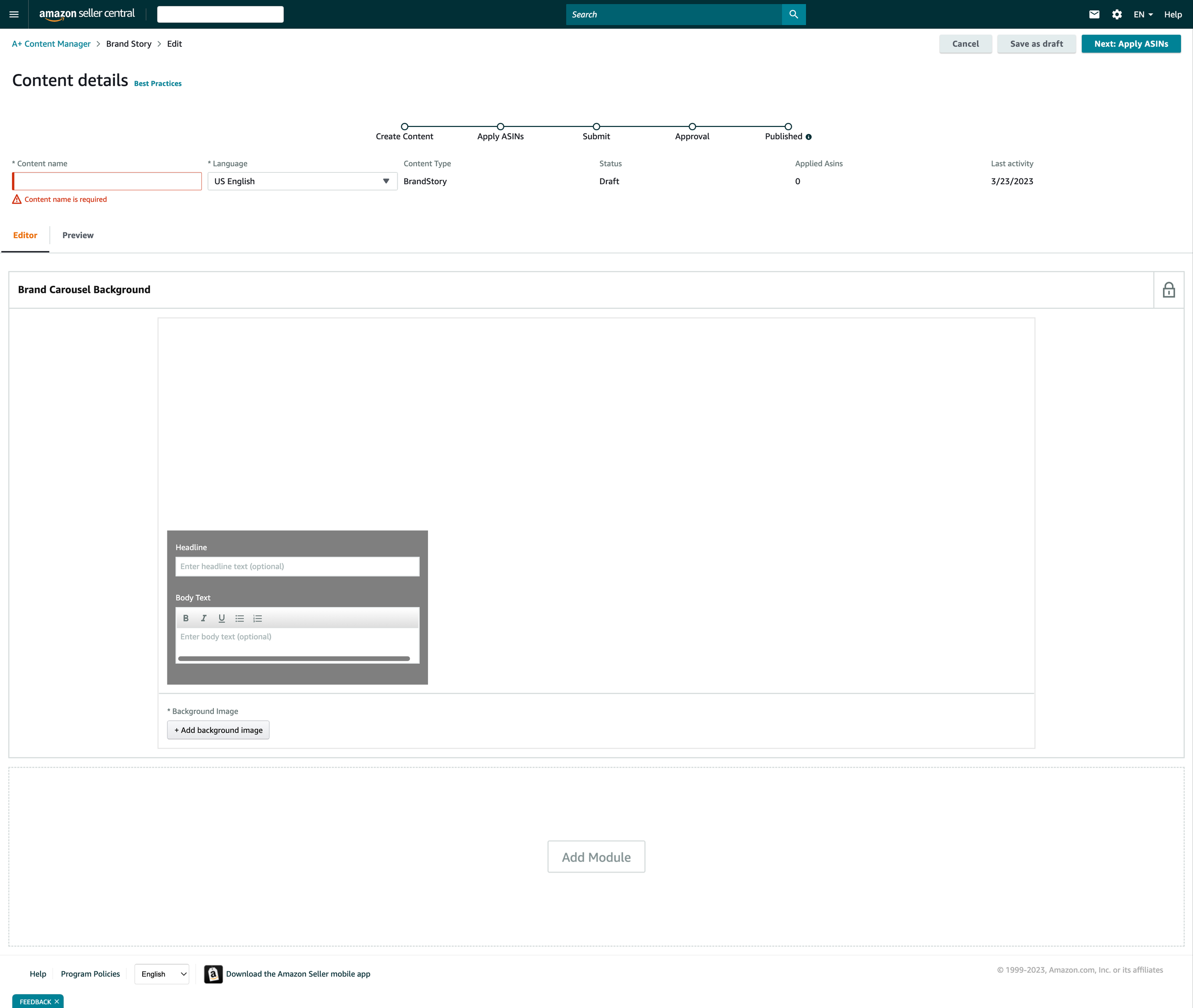Click the Content name input field
Image resolution: width=1193 pixels, height=1008 pixels.
(x=107, y=181)
